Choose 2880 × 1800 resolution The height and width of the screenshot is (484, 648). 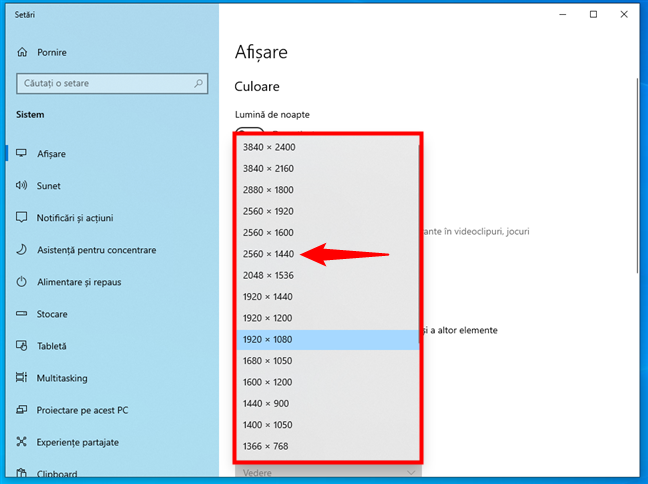point(327,190)
